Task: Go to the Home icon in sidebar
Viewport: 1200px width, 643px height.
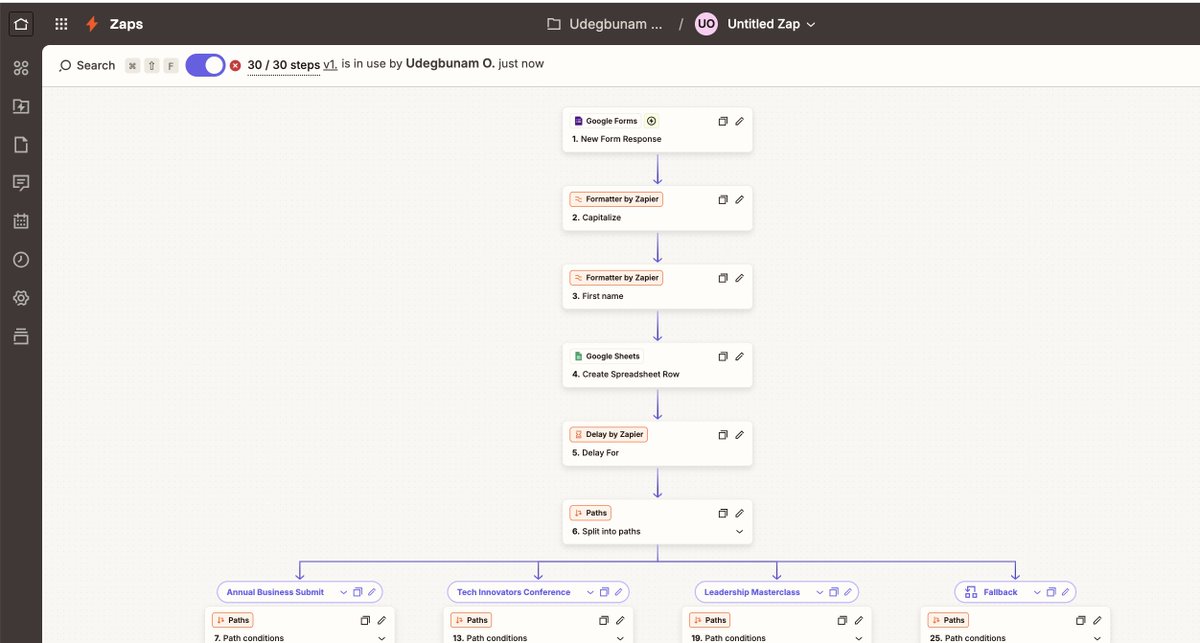Action: click(x=21, y=24)
